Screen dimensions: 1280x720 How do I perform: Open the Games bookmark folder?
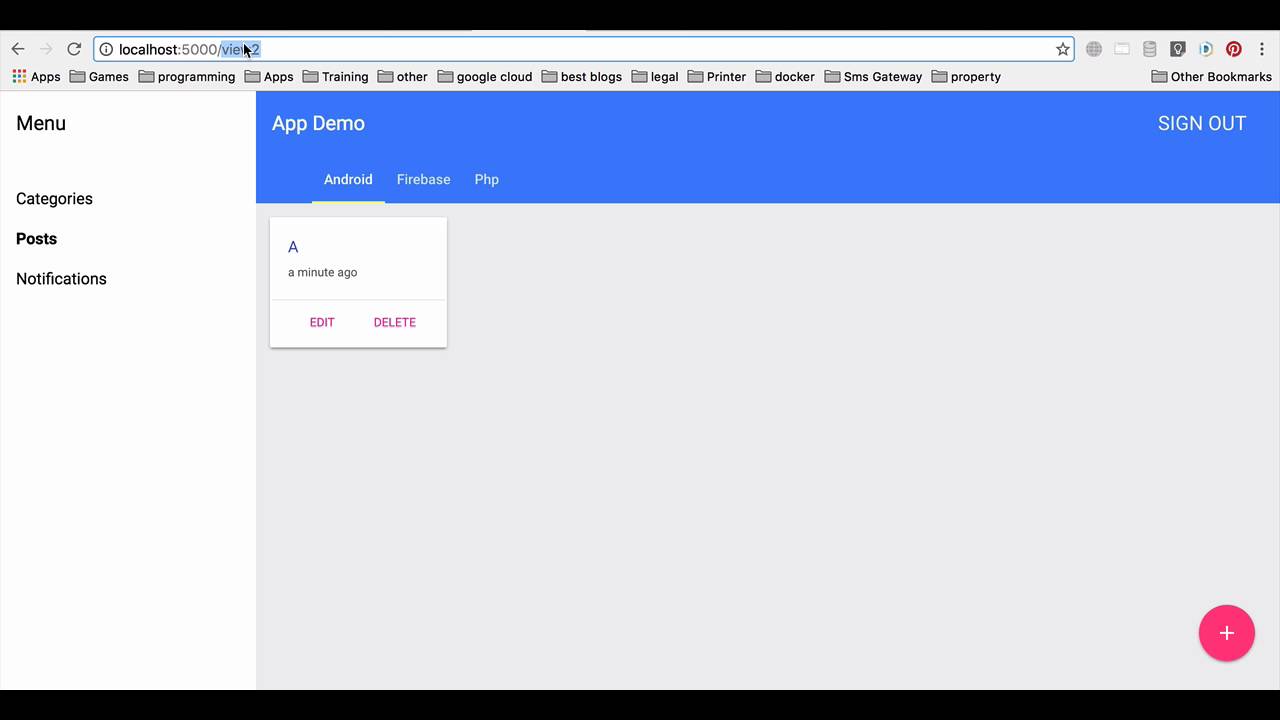[x=99, y=76]
